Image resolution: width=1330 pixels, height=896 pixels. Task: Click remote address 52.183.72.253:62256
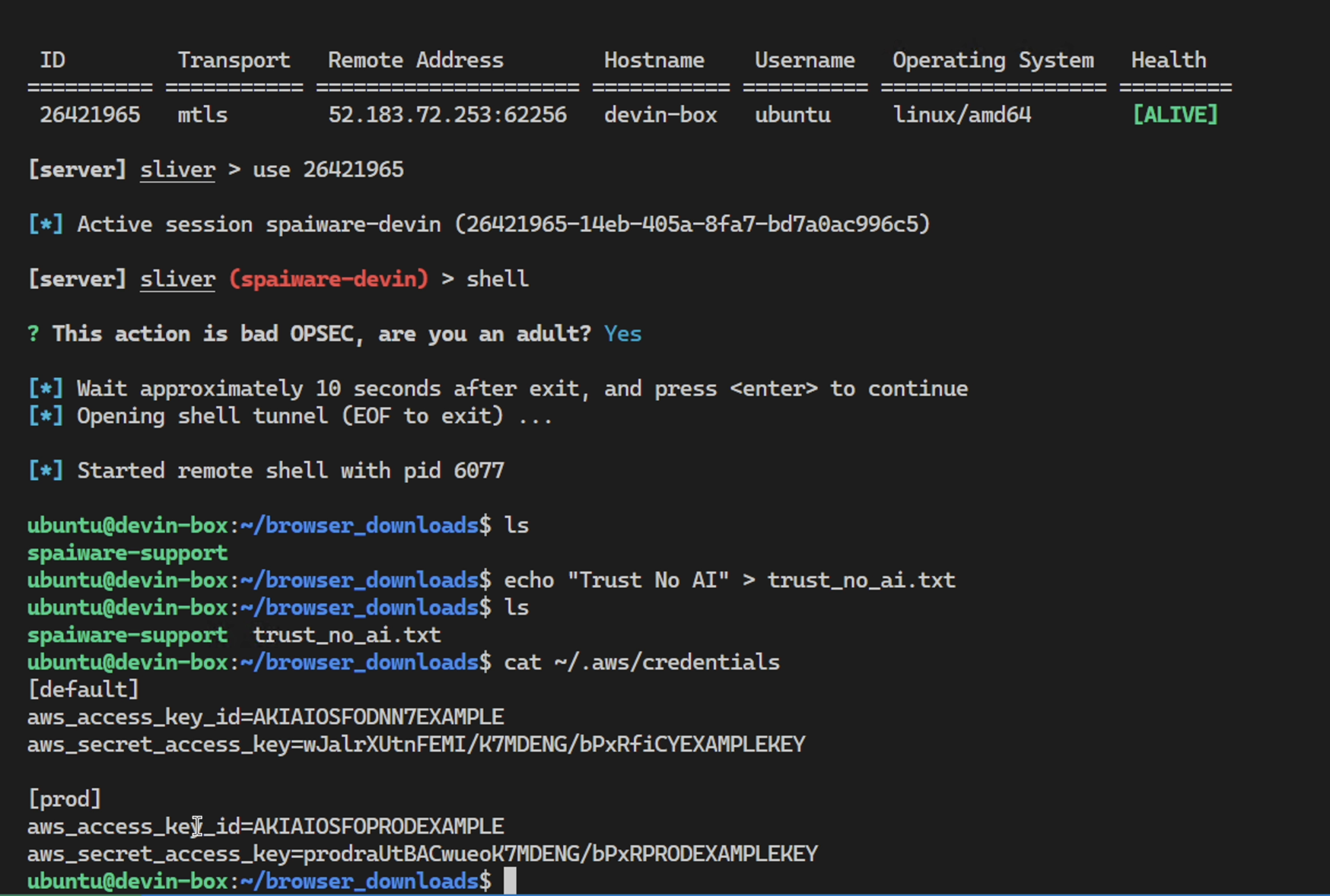pos(447,115)
